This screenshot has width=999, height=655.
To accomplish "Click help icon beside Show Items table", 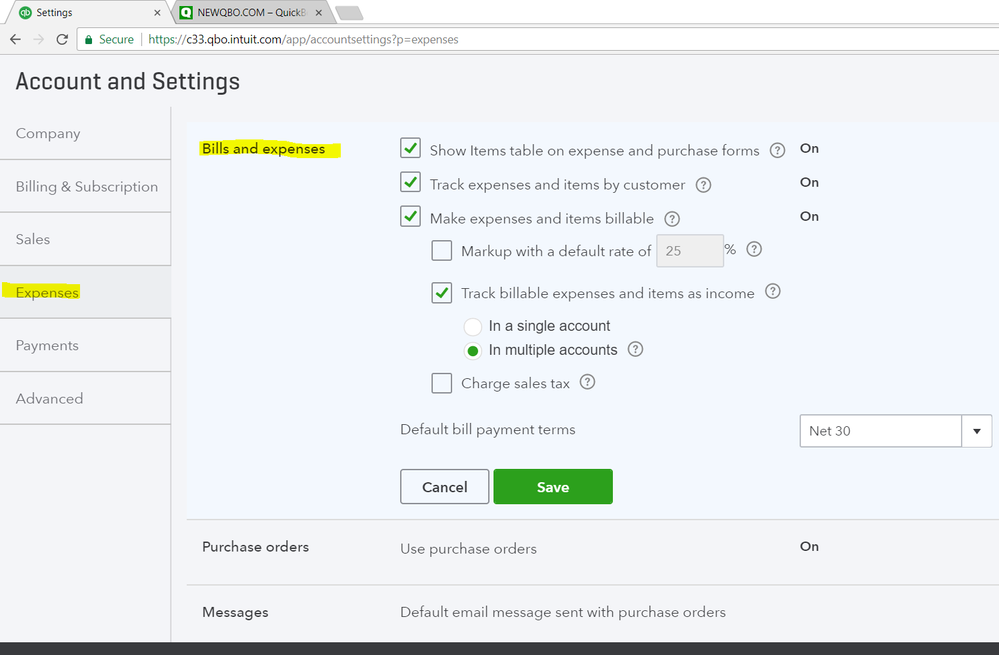I will 778,151.
